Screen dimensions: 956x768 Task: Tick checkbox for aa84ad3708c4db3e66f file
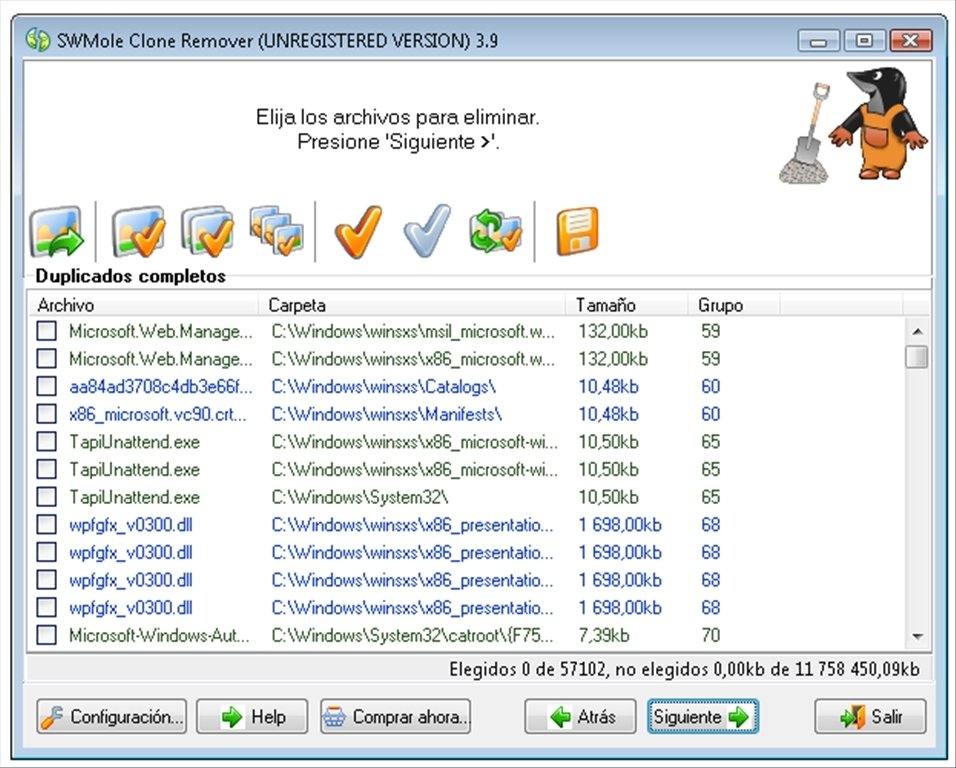click(x=46, y=386)
